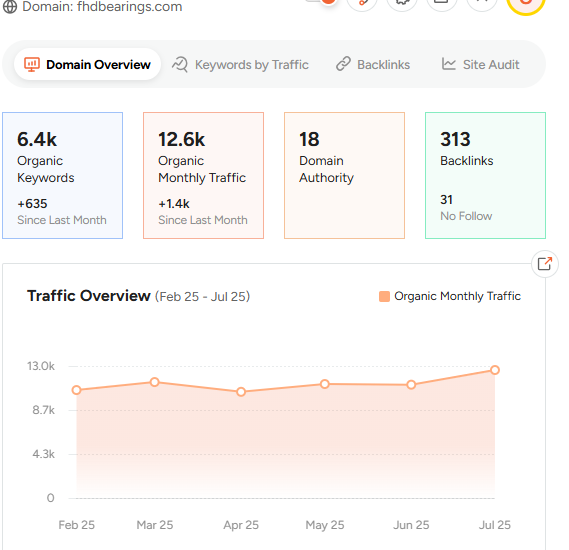The width and height of the screenshot is (569, 550).
Task: Click the 13.0k y-axis label
Action: pos(41,366)
